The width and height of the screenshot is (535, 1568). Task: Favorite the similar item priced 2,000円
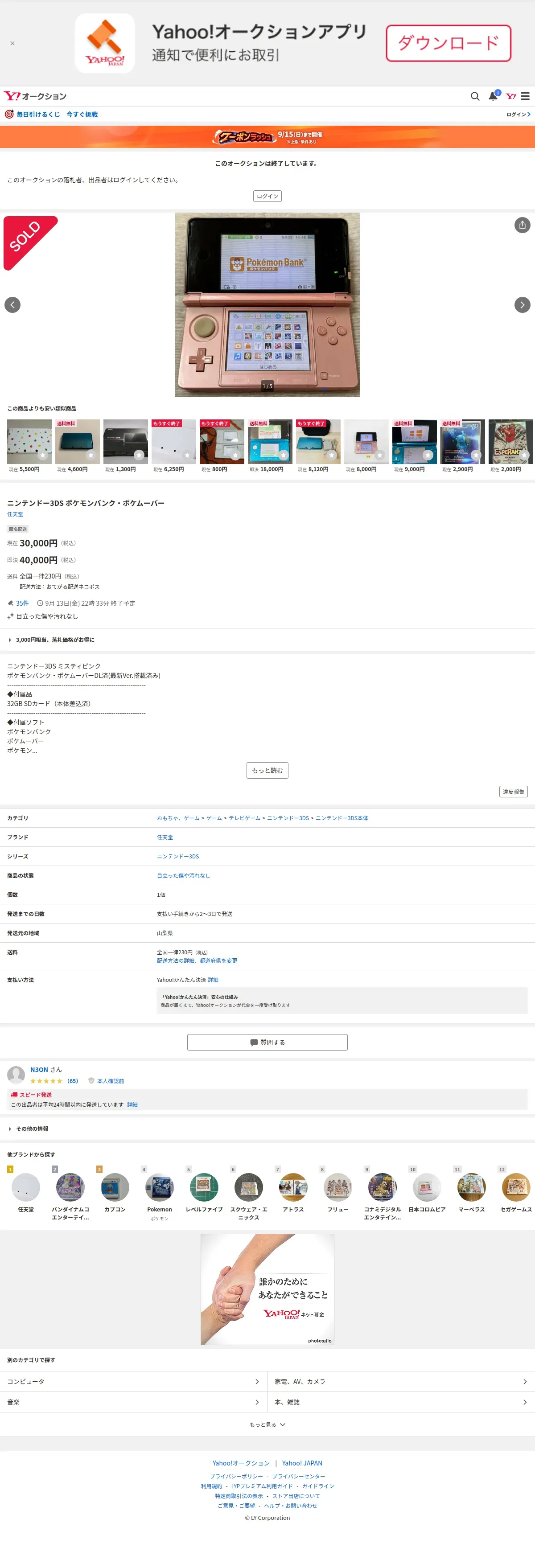pos(525,455)
